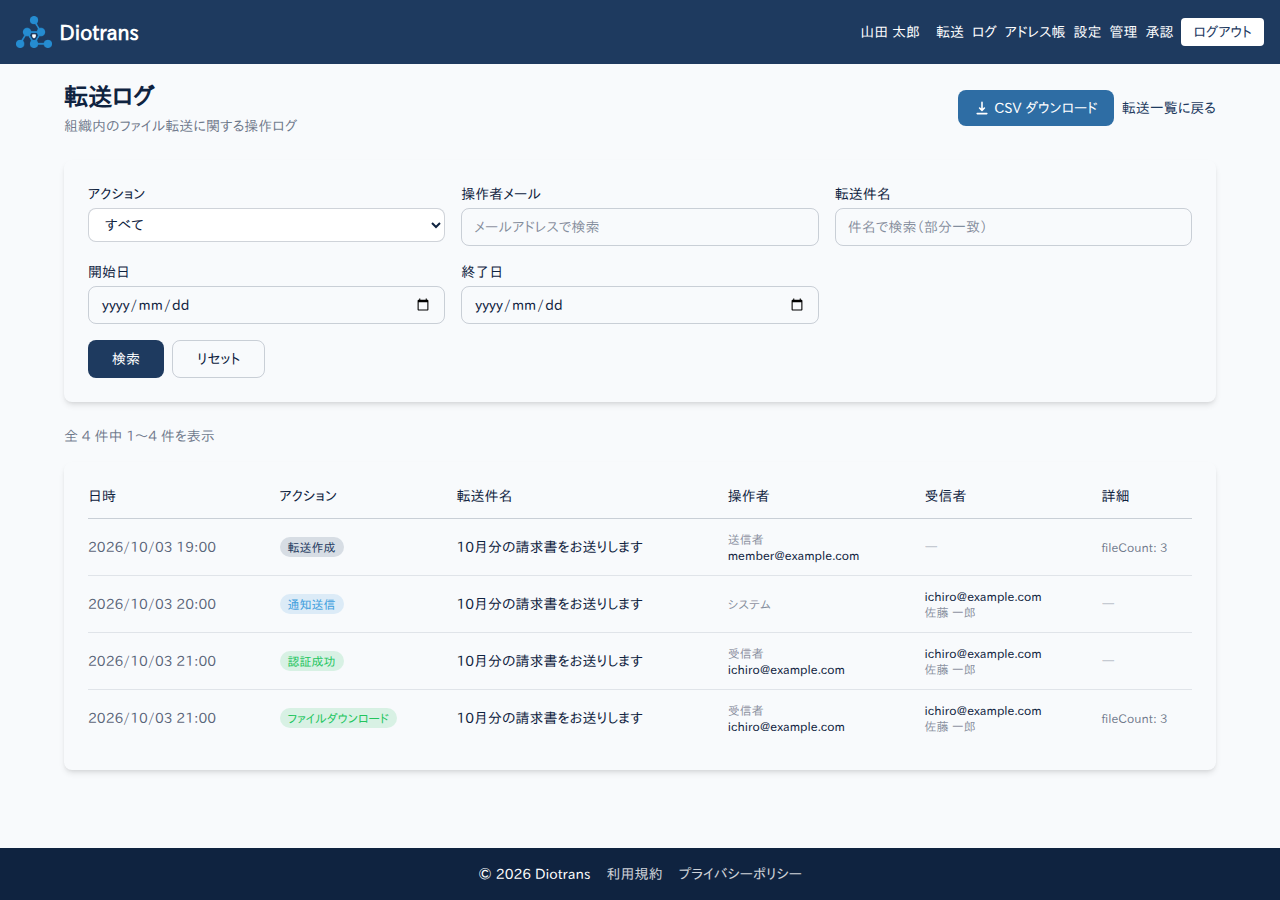Click the subject in the 転送作成 row
Viewport: 1280px width, 900px height.
(x=550, y=547)
